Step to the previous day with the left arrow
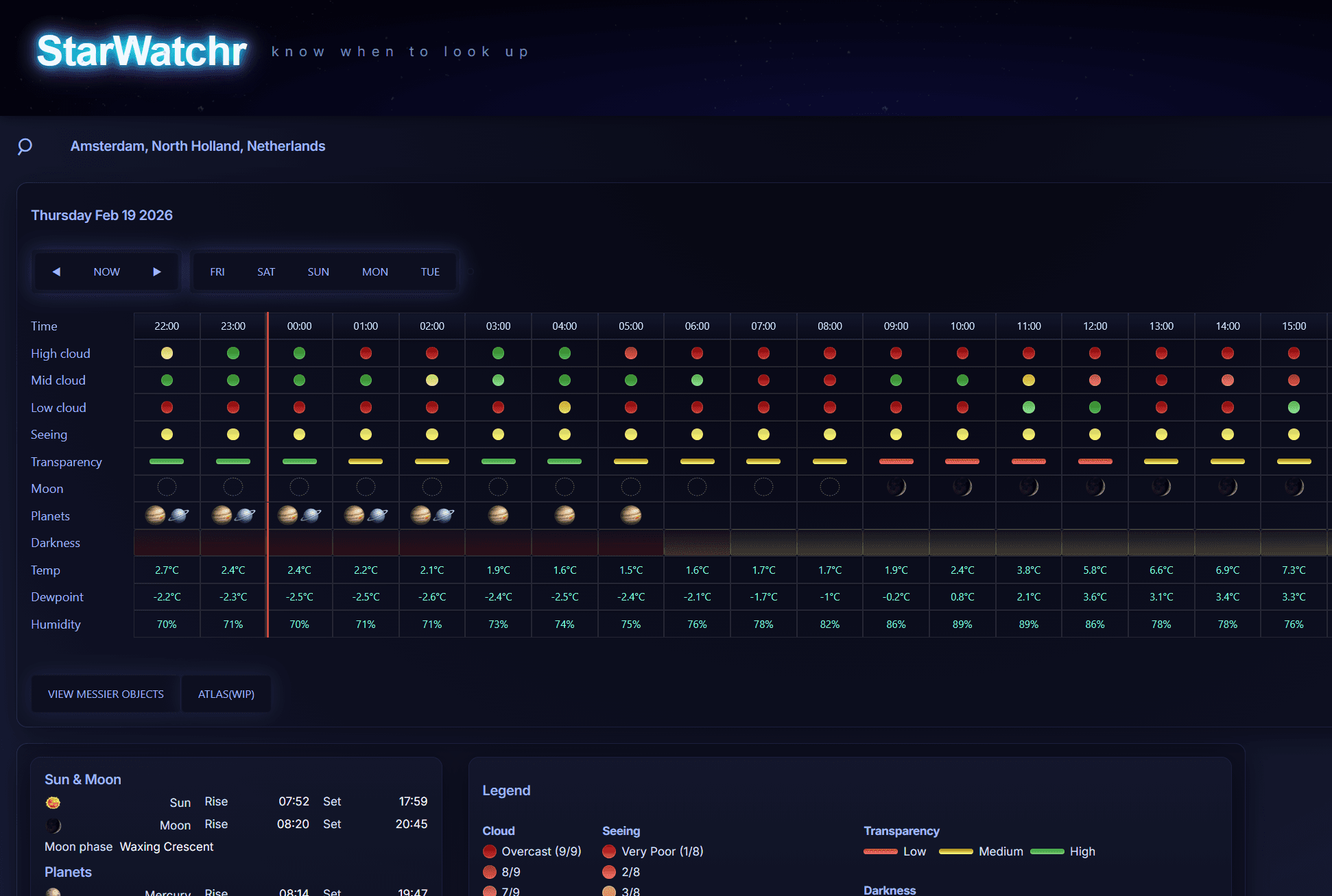Viewport: 1332px width, 896px height. pyautogui.click(x=57, y=271)
